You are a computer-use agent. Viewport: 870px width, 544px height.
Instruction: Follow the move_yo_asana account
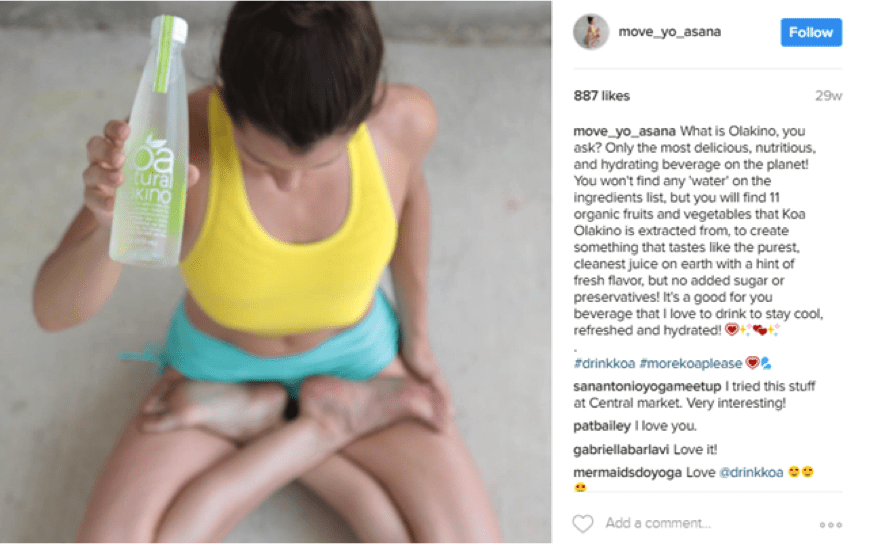coord(811,32)
